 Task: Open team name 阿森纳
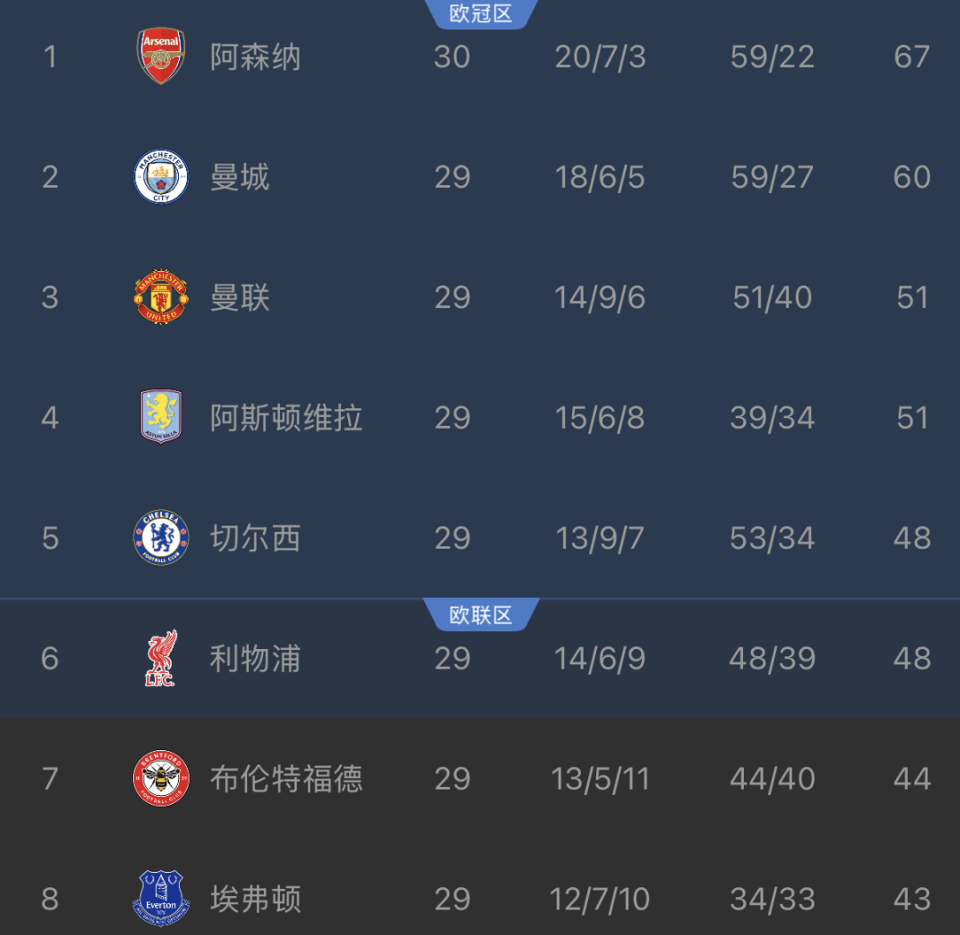(255, 57)
